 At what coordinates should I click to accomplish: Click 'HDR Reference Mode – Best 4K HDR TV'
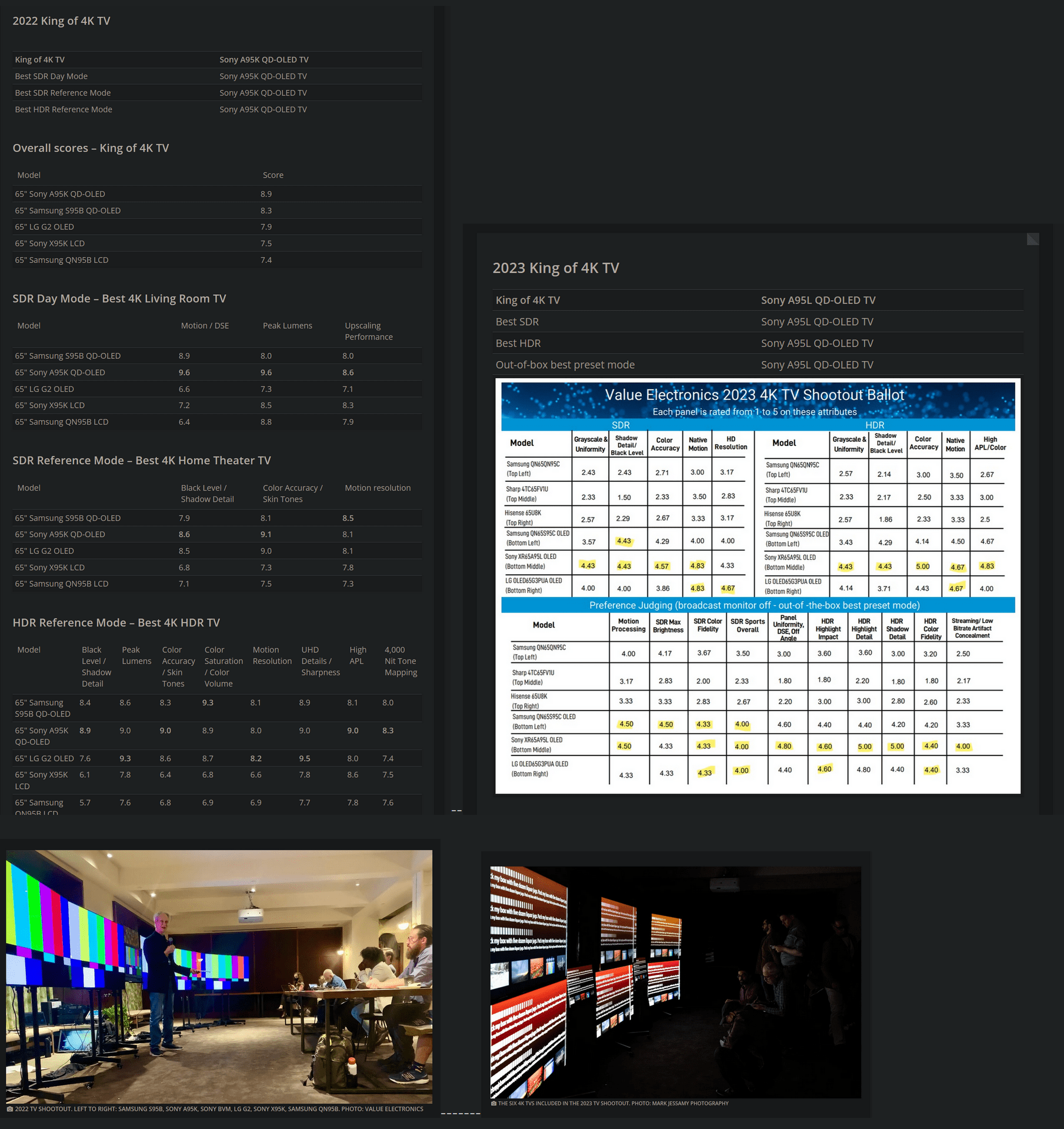pyautogui.click(x=116, y=623)
